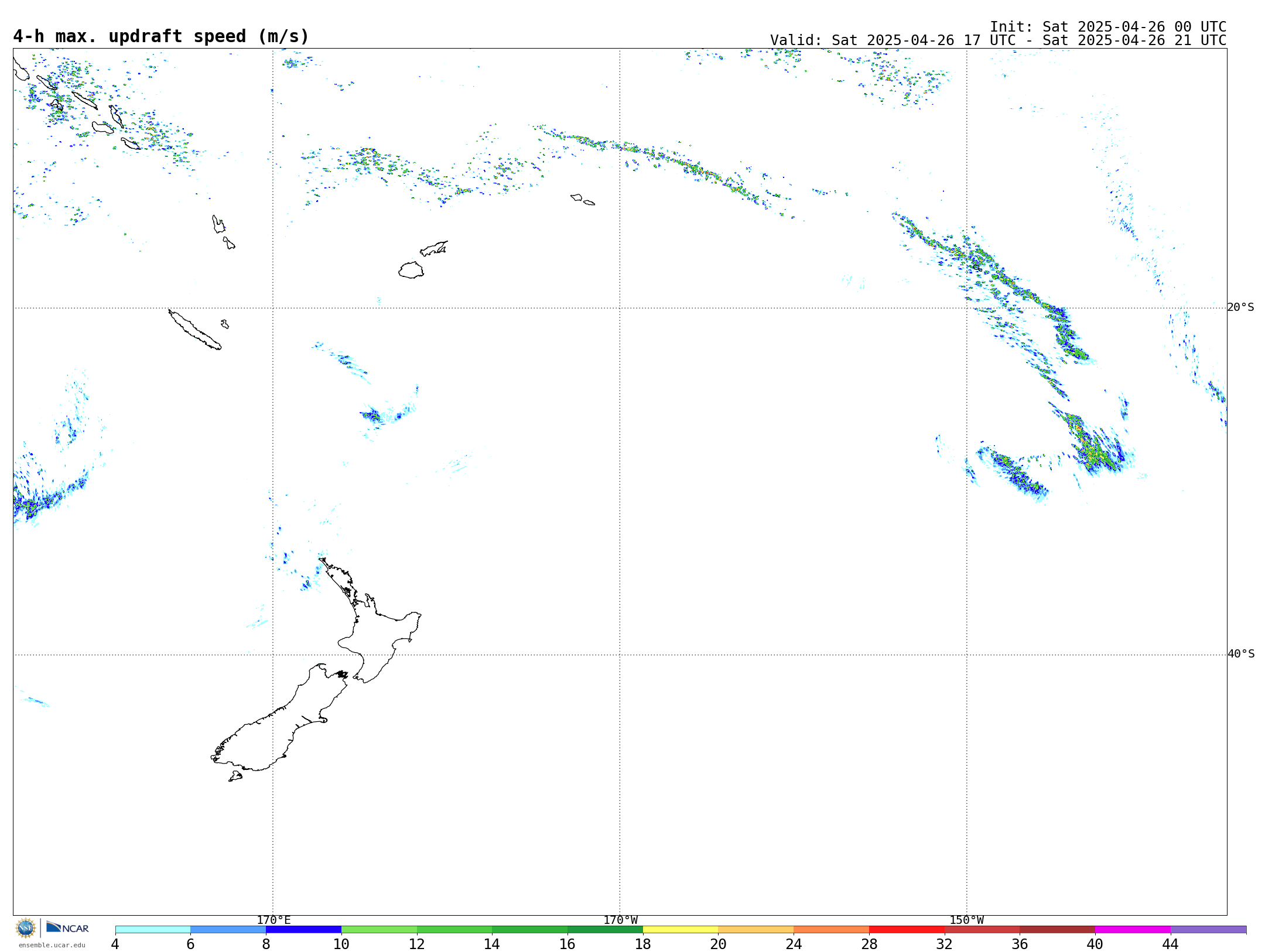
Task: Click the colorbar tick label 28
Action: 869,944
